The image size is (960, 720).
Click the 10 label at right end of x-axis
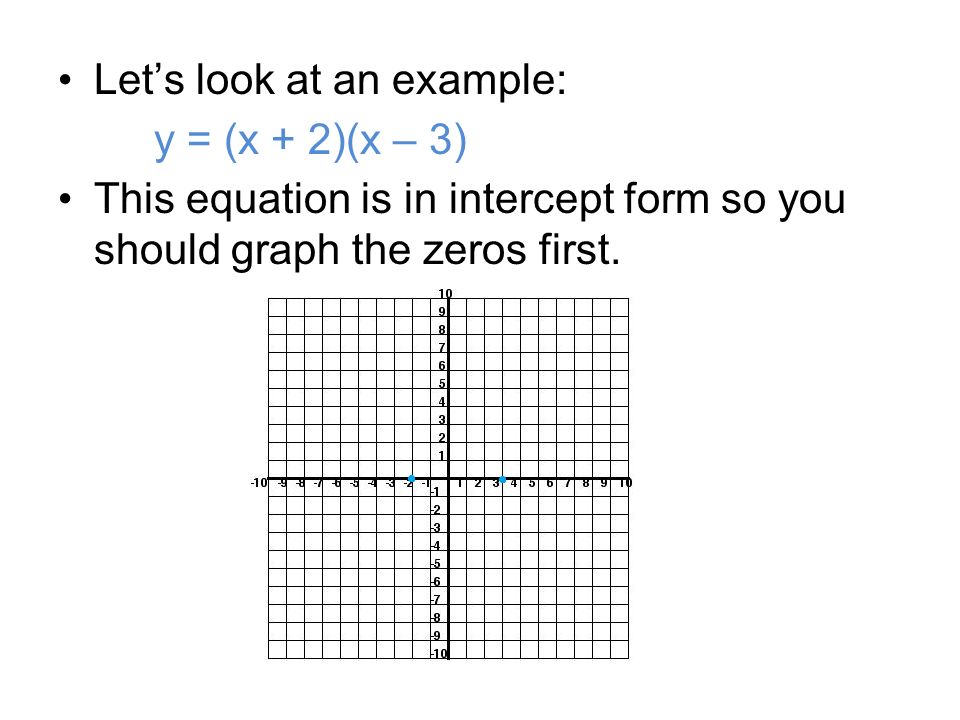(625, 483)
